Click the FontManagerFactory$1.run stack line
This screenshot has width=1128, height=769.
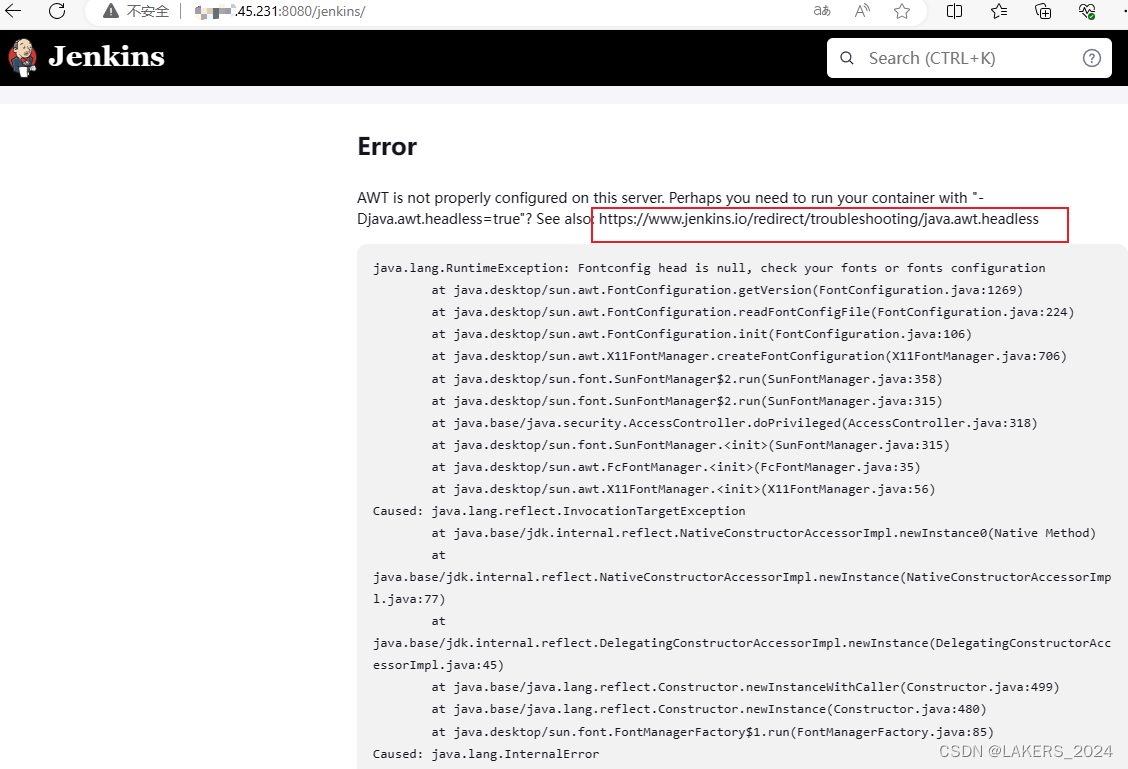[712, 732]
